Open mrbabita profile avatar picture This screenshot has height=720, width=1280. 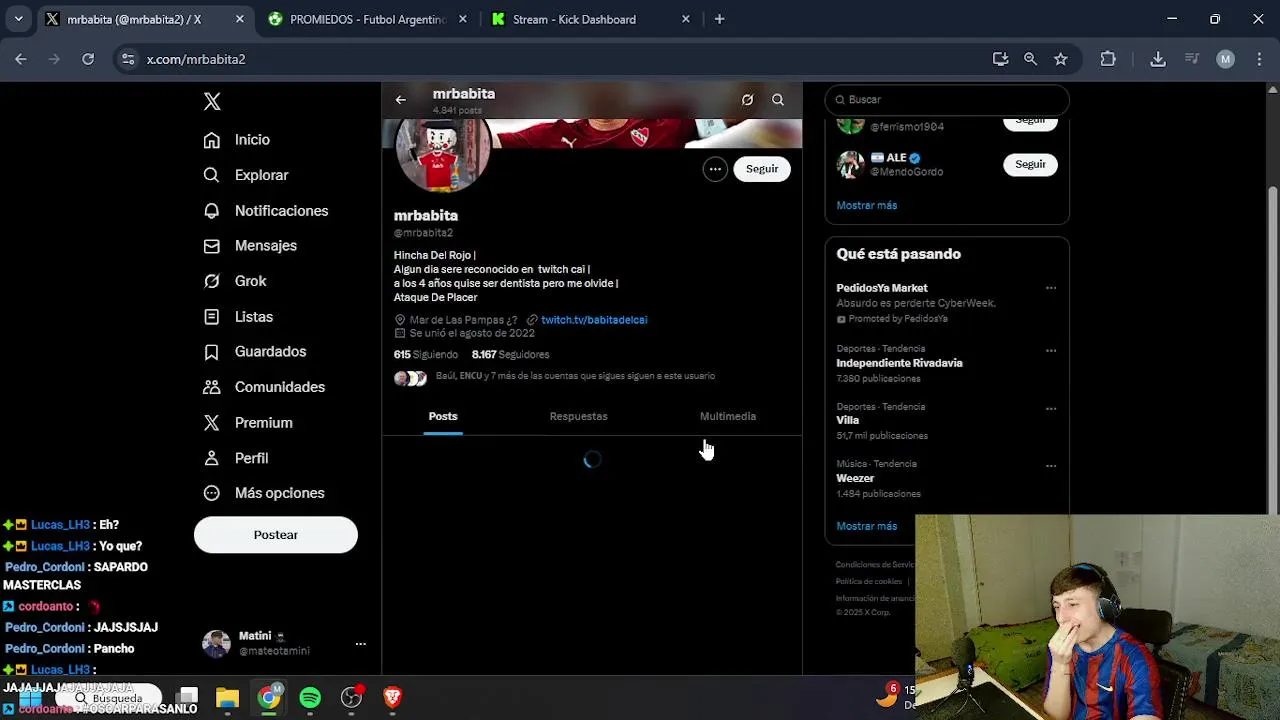[x=443, y=154]
